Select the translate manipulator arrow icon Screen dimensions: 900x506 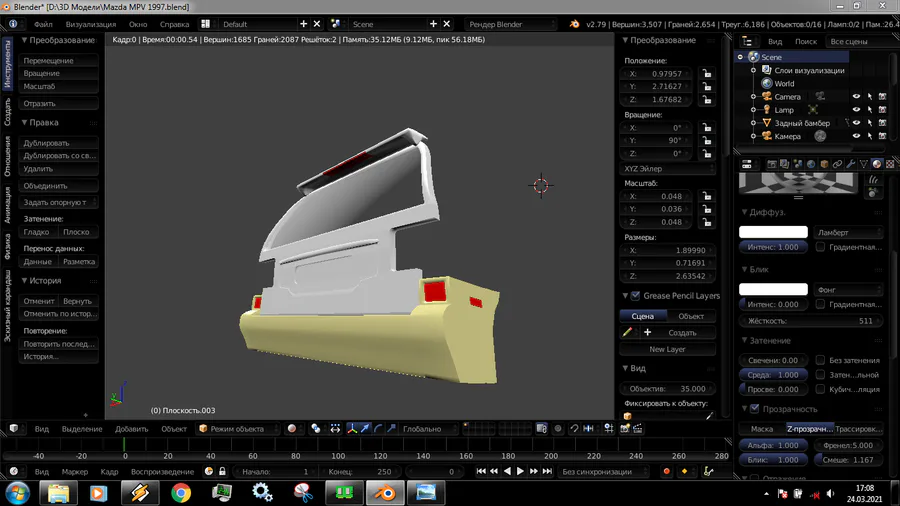[365, 429]
